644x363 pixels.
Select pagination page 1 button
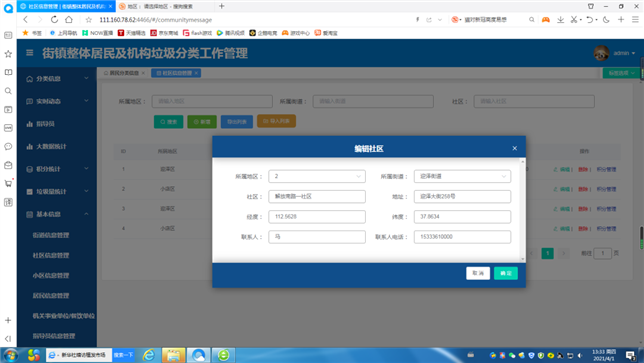547,253
